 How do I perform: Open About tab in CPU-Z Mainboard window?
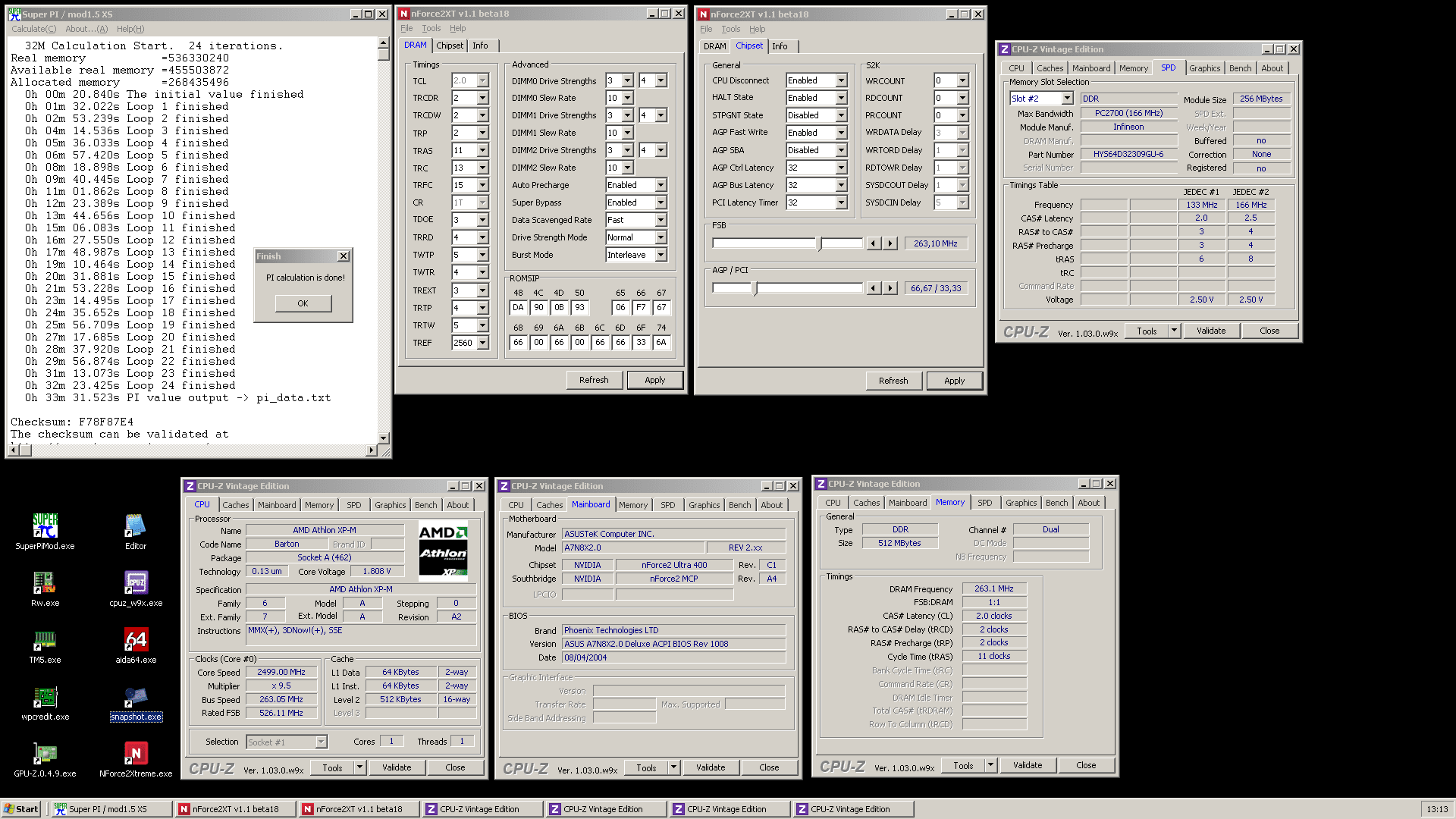click(771, 505)
